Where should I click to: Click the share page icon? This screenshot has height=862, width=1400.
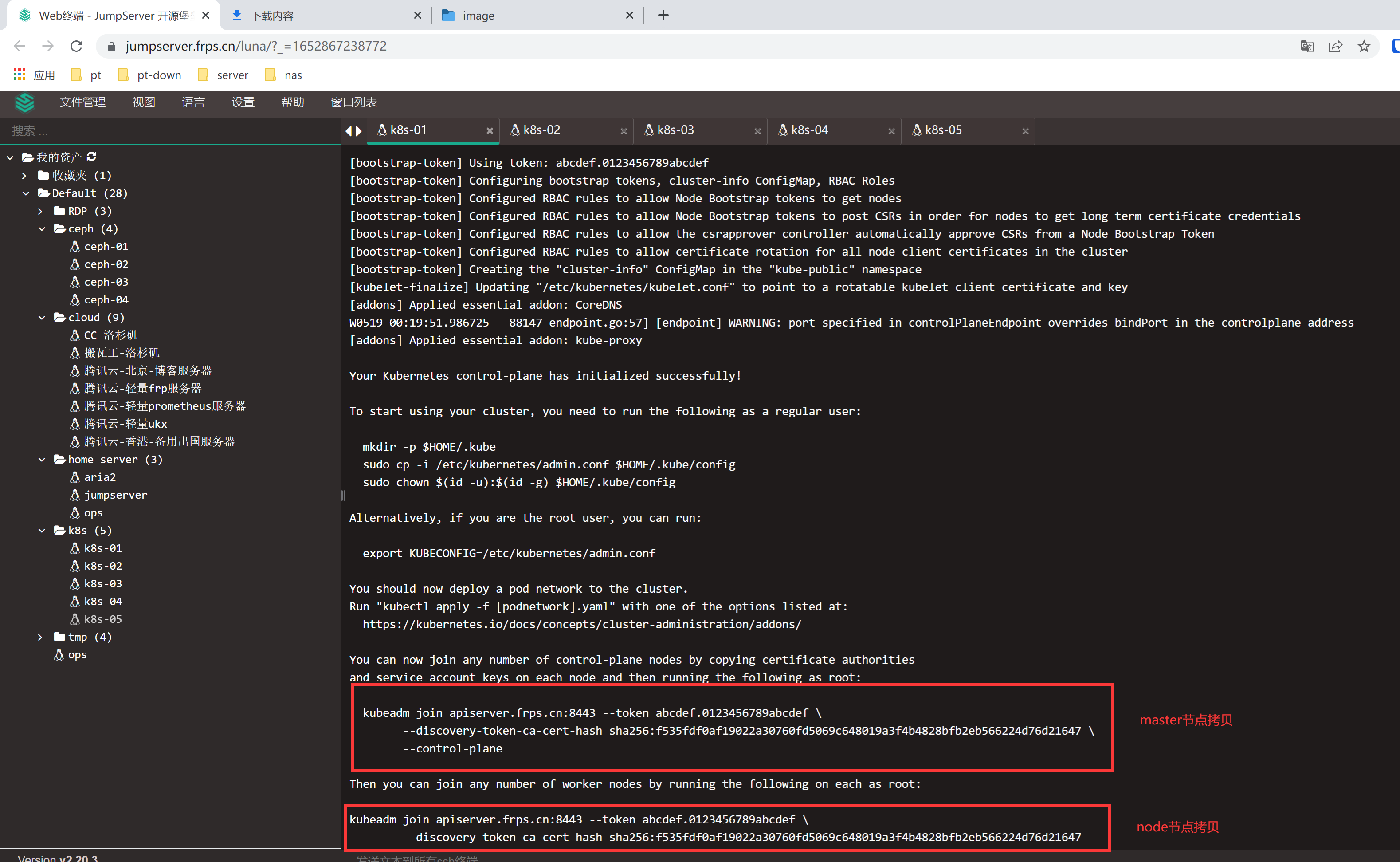(1335, 46)
